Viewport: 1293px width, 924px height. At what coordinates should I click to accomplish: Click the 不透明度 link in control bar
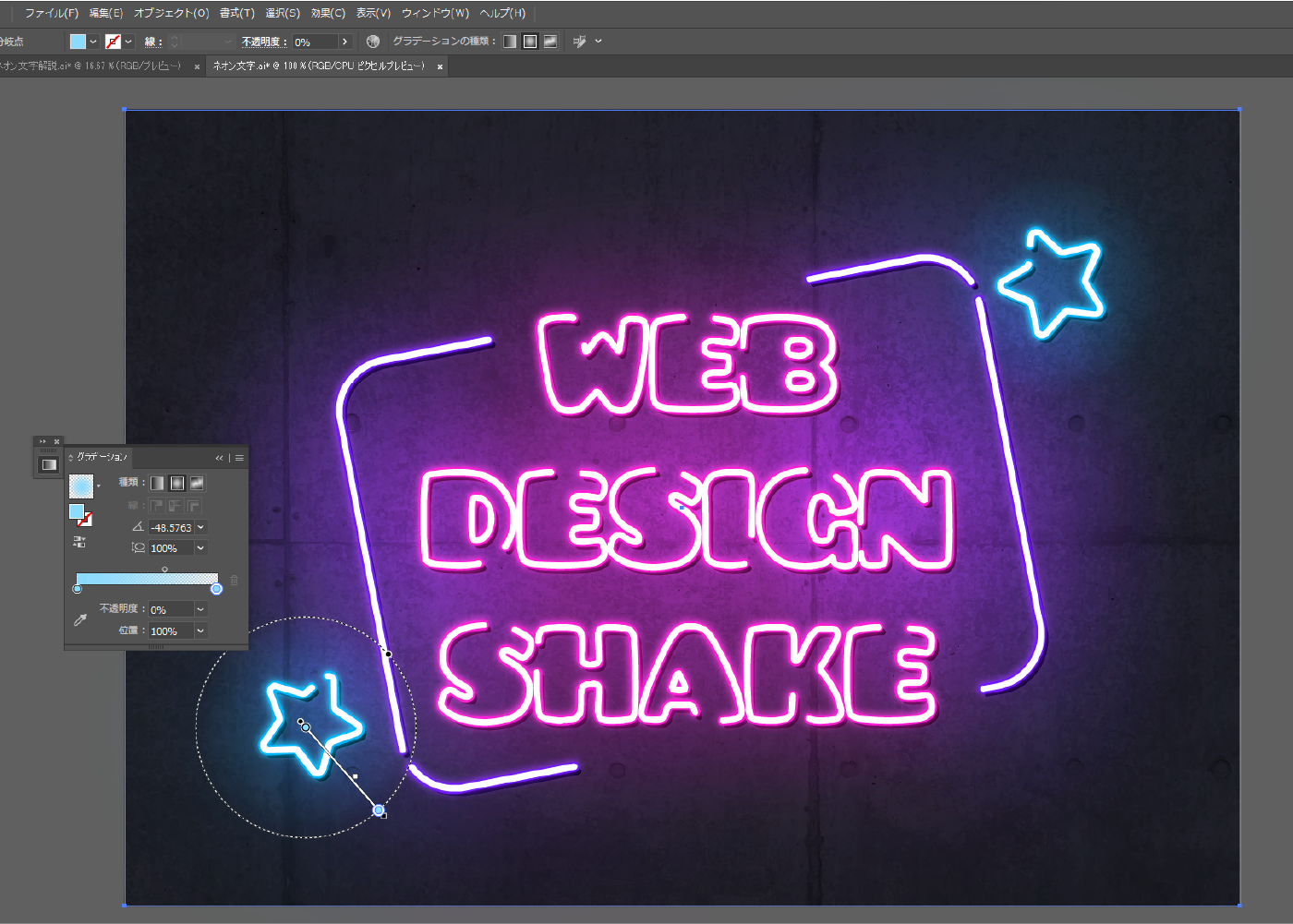click(x=260, y=42)
